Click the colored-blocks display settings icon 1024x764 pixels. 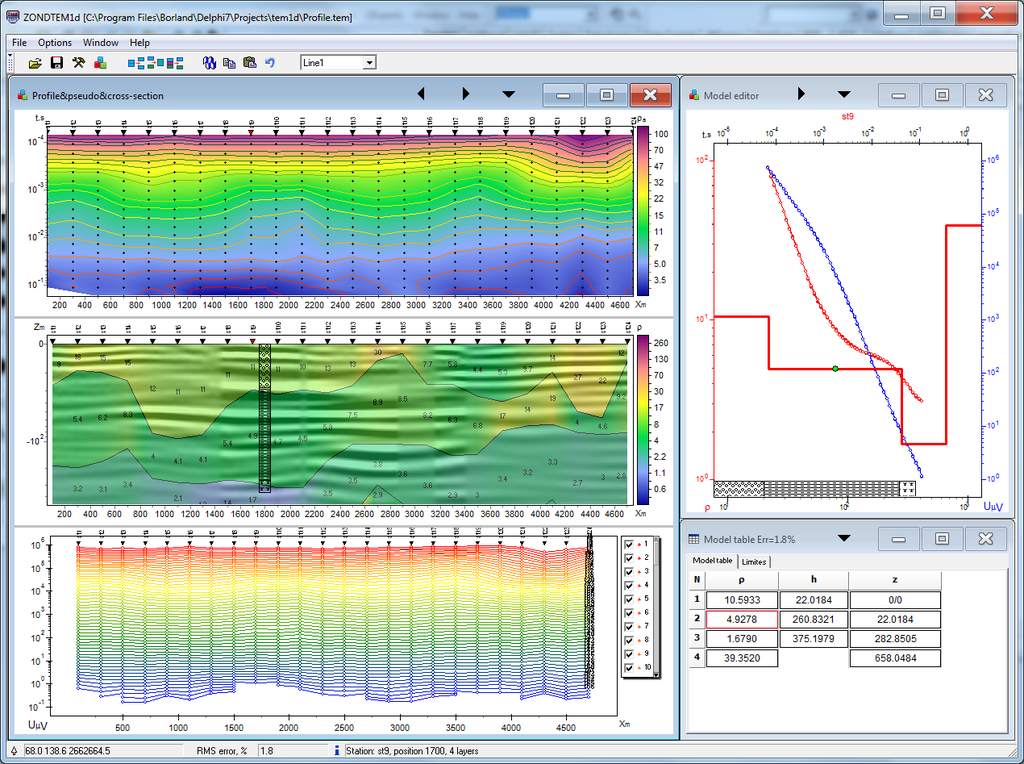99,63
